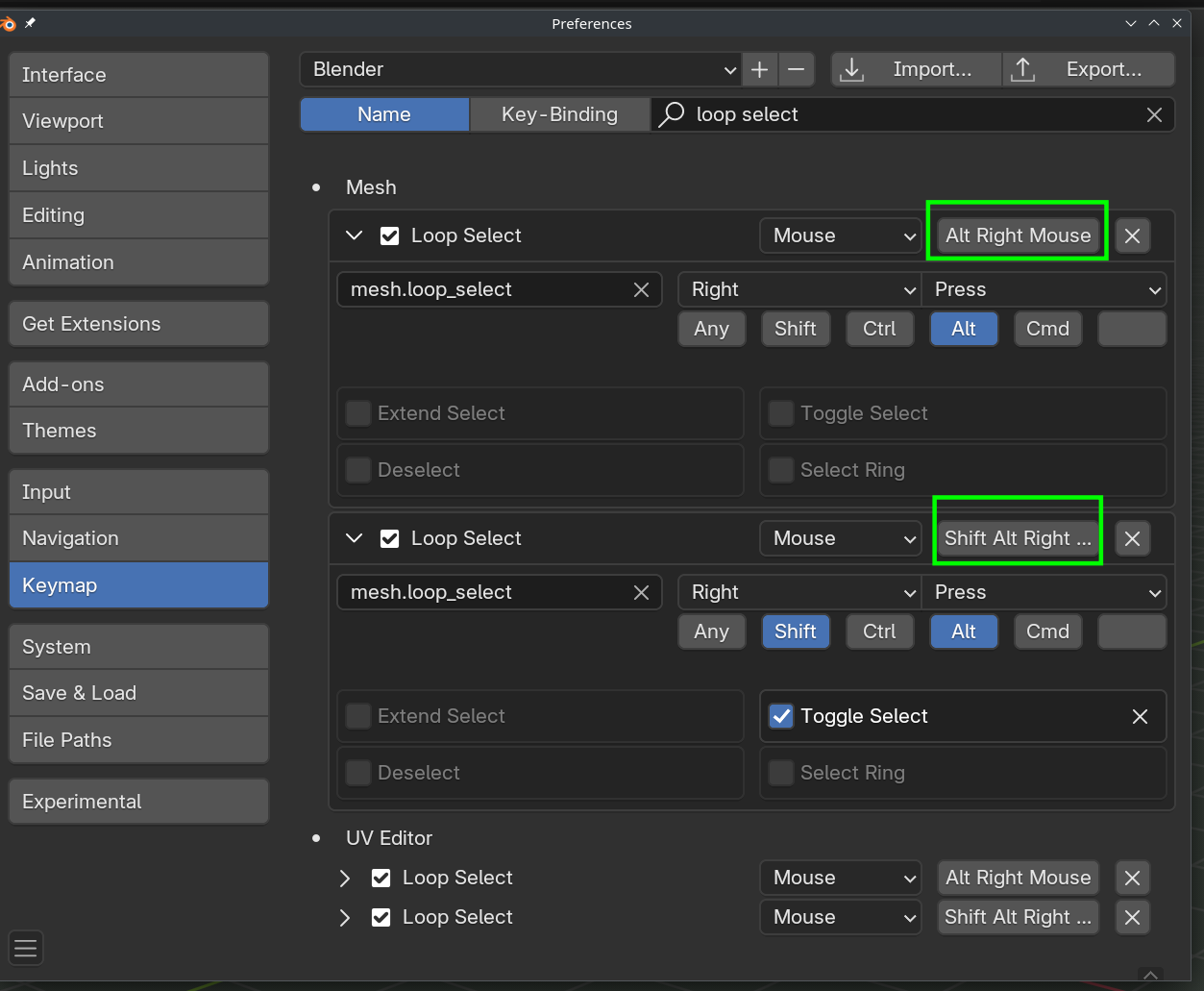
Task: Collapse the second Mesh Loop Select entry
Action: [x=354, y=538]
